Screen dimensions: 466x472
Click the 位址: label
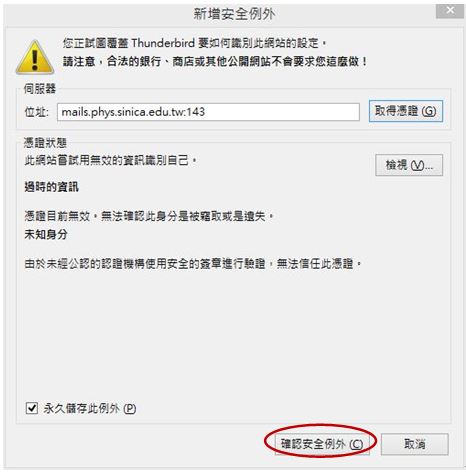(x=37, y=112)
